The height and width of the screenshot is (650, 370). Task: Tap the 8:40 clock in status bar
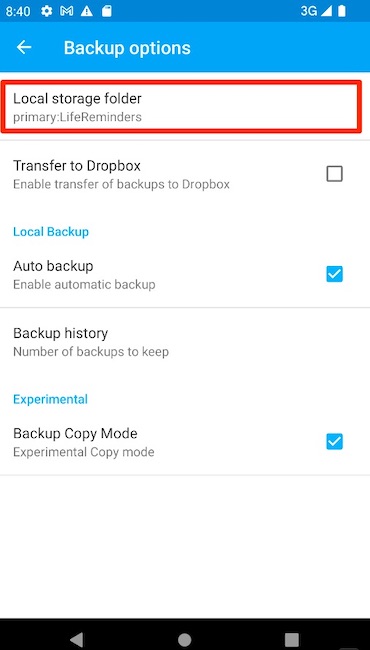18,11
